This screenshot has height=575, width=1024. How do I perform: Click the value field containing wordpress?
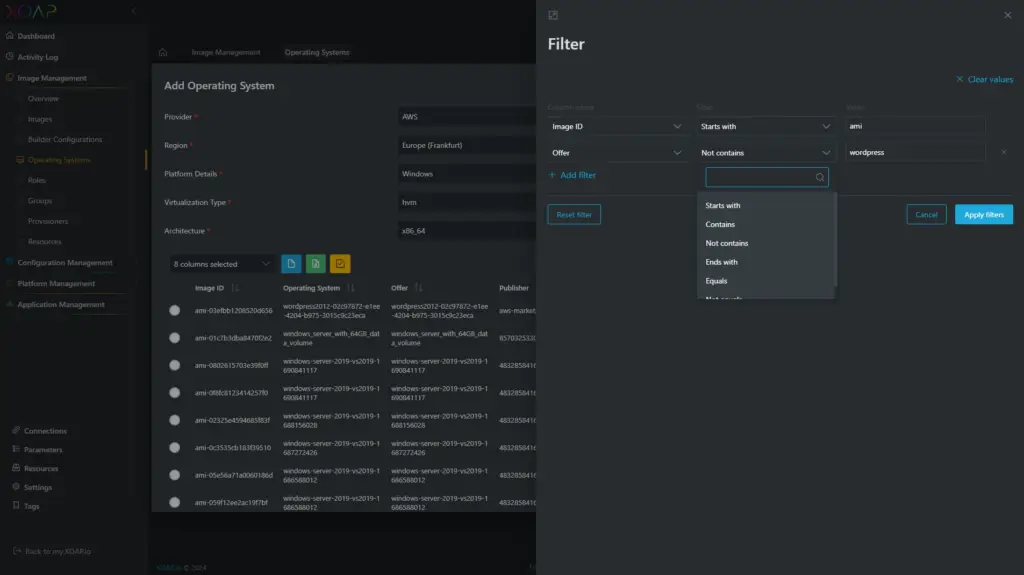pos(915,152)
